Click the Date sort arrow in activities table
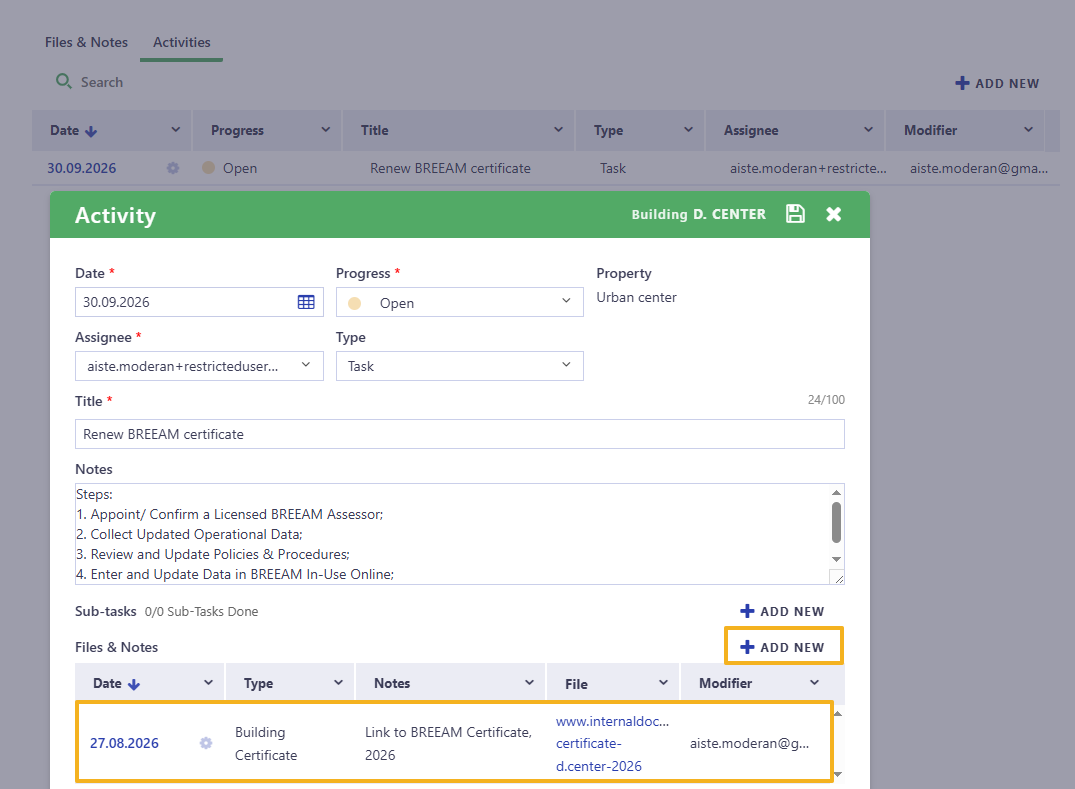This screenshot has height=789, width=1075. (91, 131)
